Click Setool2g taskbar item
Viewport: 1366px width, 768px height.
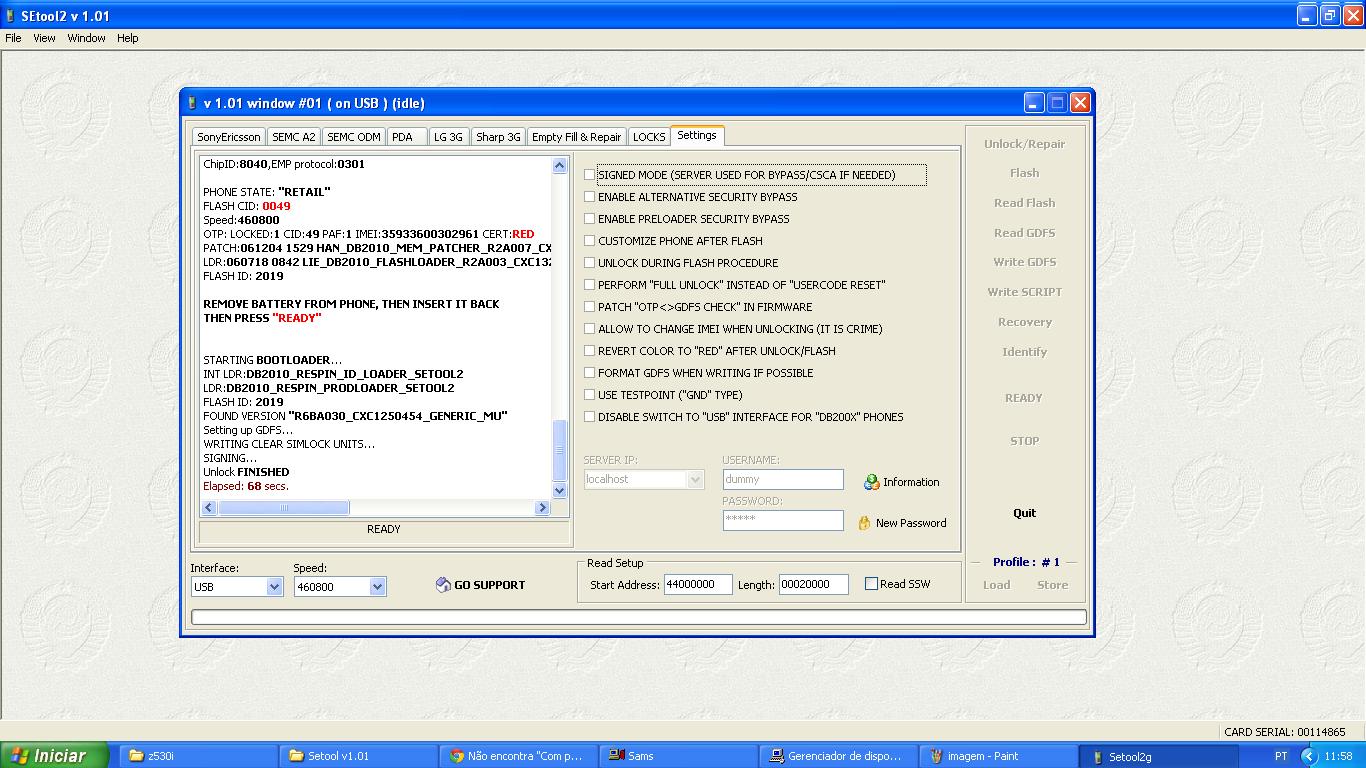[x=1159, y=756]
